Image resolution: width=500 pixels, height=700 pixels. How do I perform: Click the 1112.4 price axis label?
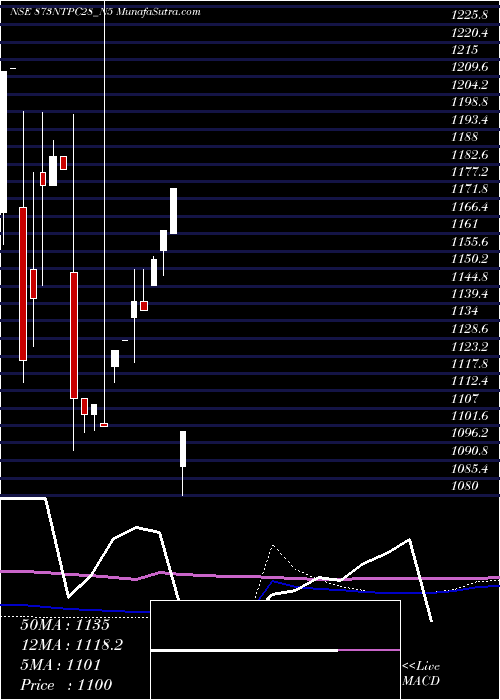(x=469, y=381)
